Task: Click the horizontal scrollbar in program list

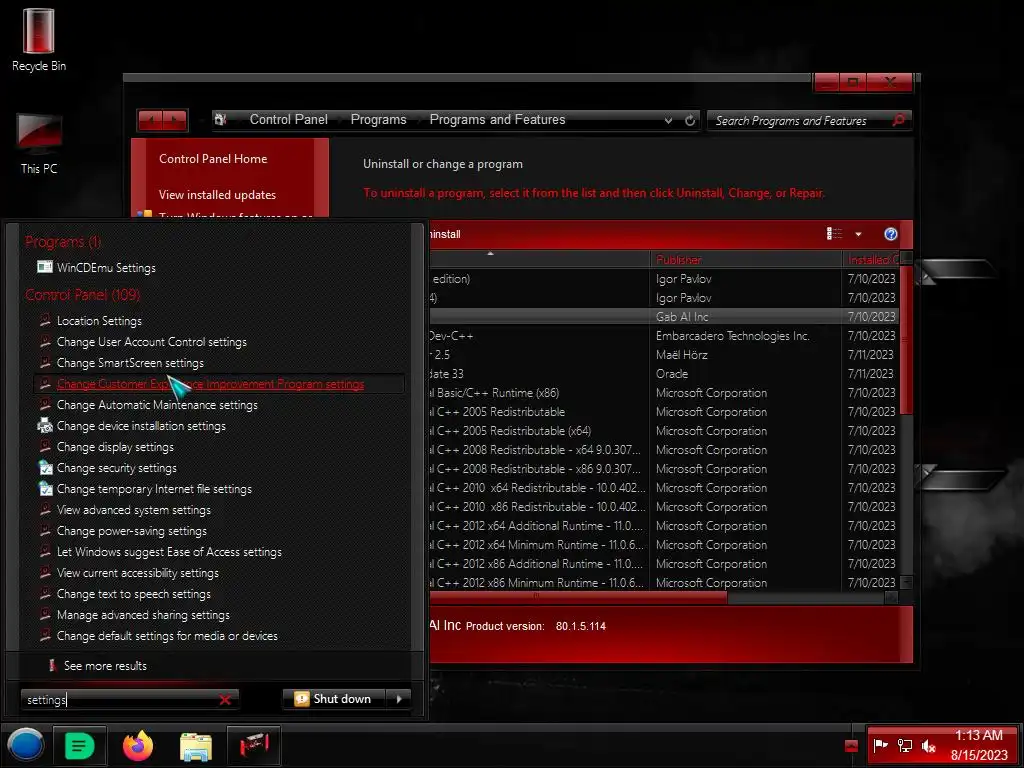Action: pos(578,597)
